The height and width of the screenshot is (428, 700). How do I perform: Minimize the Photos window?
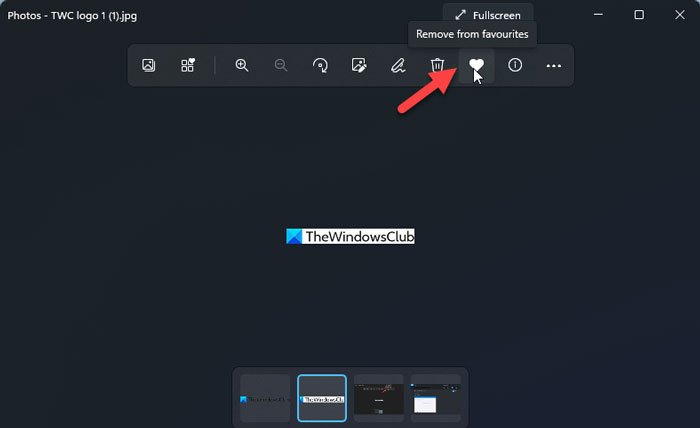pyautogui.click(x=598, y=15)
